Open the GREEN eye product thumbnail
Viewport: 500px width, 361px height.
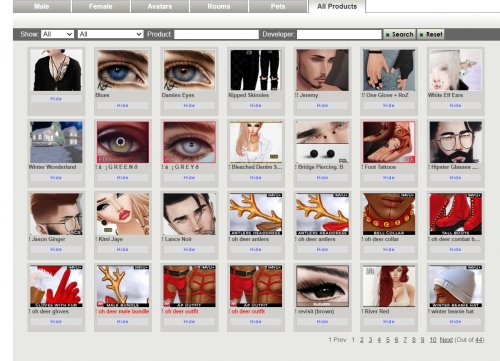pos(123,142)
